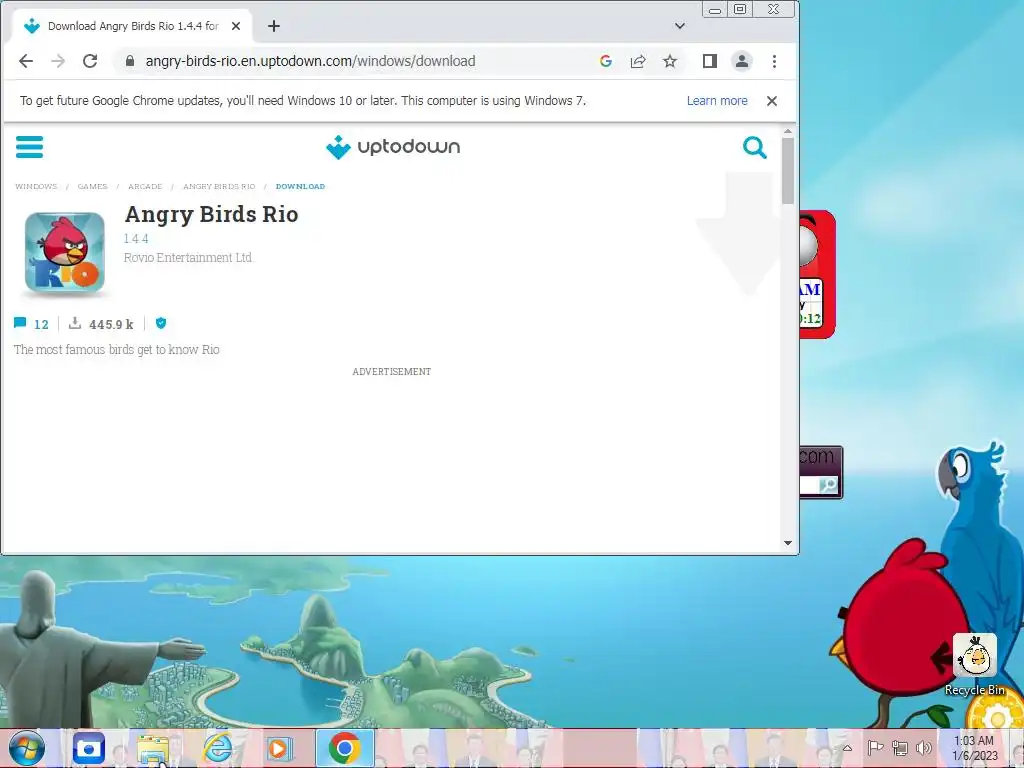Share this page via the share icon
1024x768 pixels.
tap(637, 61)
